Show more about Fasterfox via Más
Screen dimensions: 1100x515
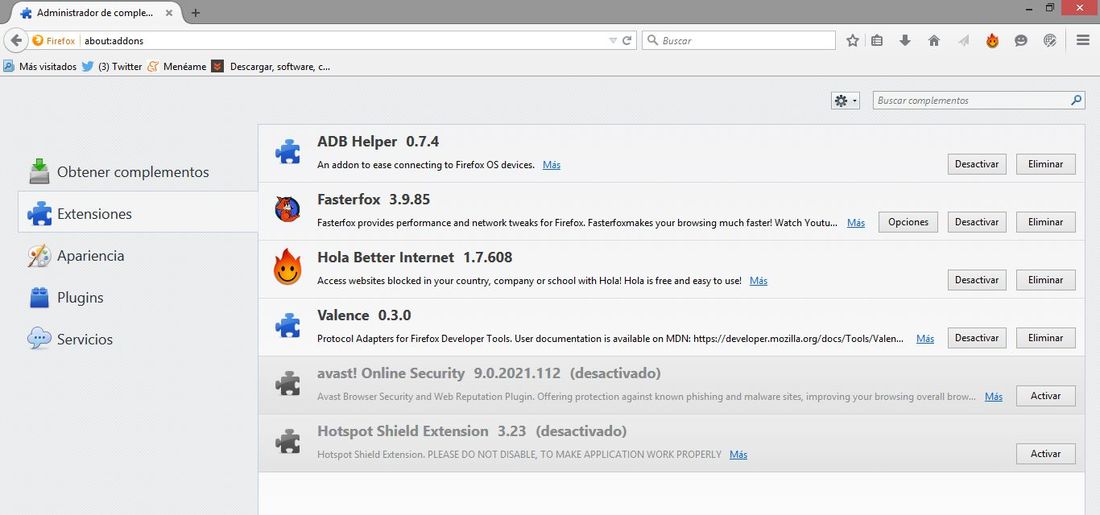[855, 222]
